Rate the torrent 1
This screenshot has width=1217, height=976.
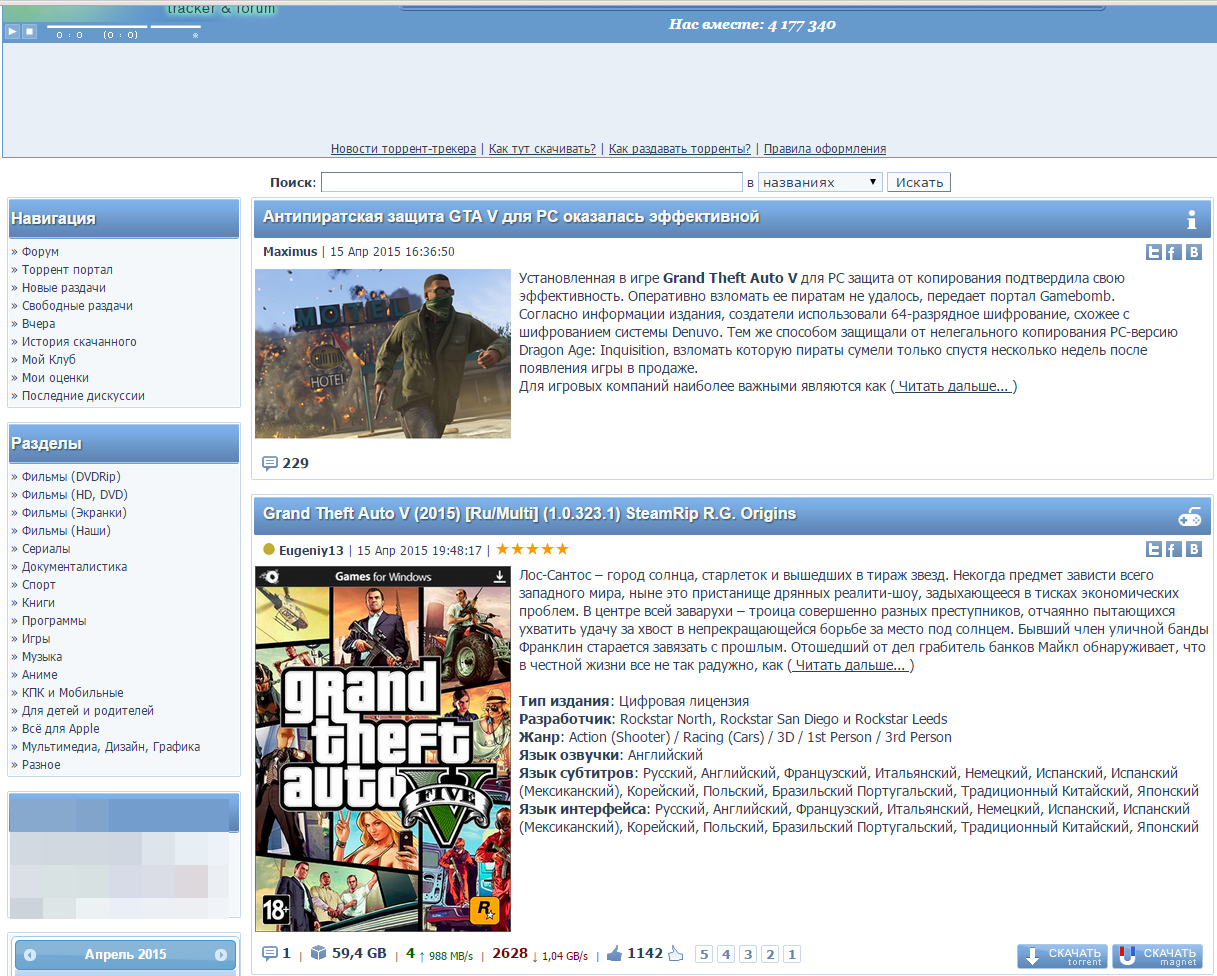(792, 954)
